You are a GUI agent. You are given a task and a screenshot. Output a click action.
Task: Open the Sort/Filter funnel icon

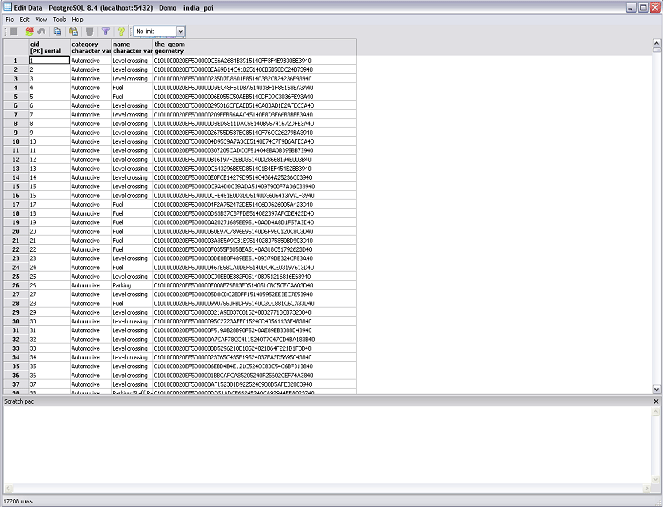tap(106, 31)
